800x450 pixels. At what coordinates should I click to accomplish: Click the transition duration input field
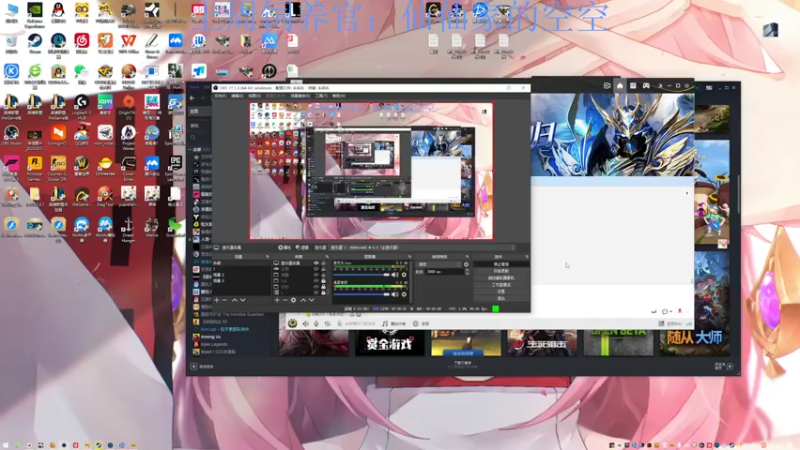coord(444,272)
